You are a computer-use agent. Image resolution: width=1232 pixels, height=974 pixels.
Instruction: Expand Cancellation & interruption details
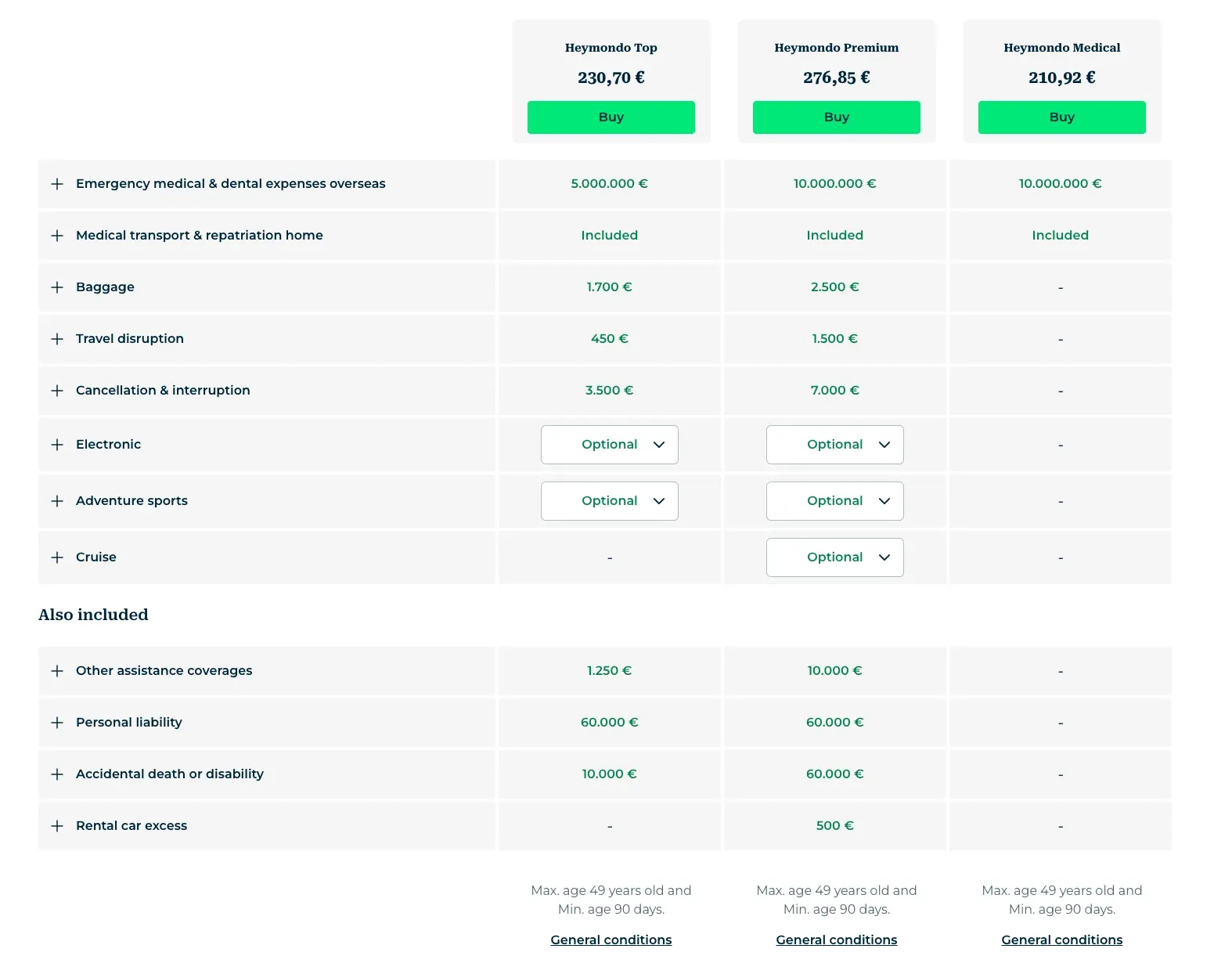pos(57,391)
